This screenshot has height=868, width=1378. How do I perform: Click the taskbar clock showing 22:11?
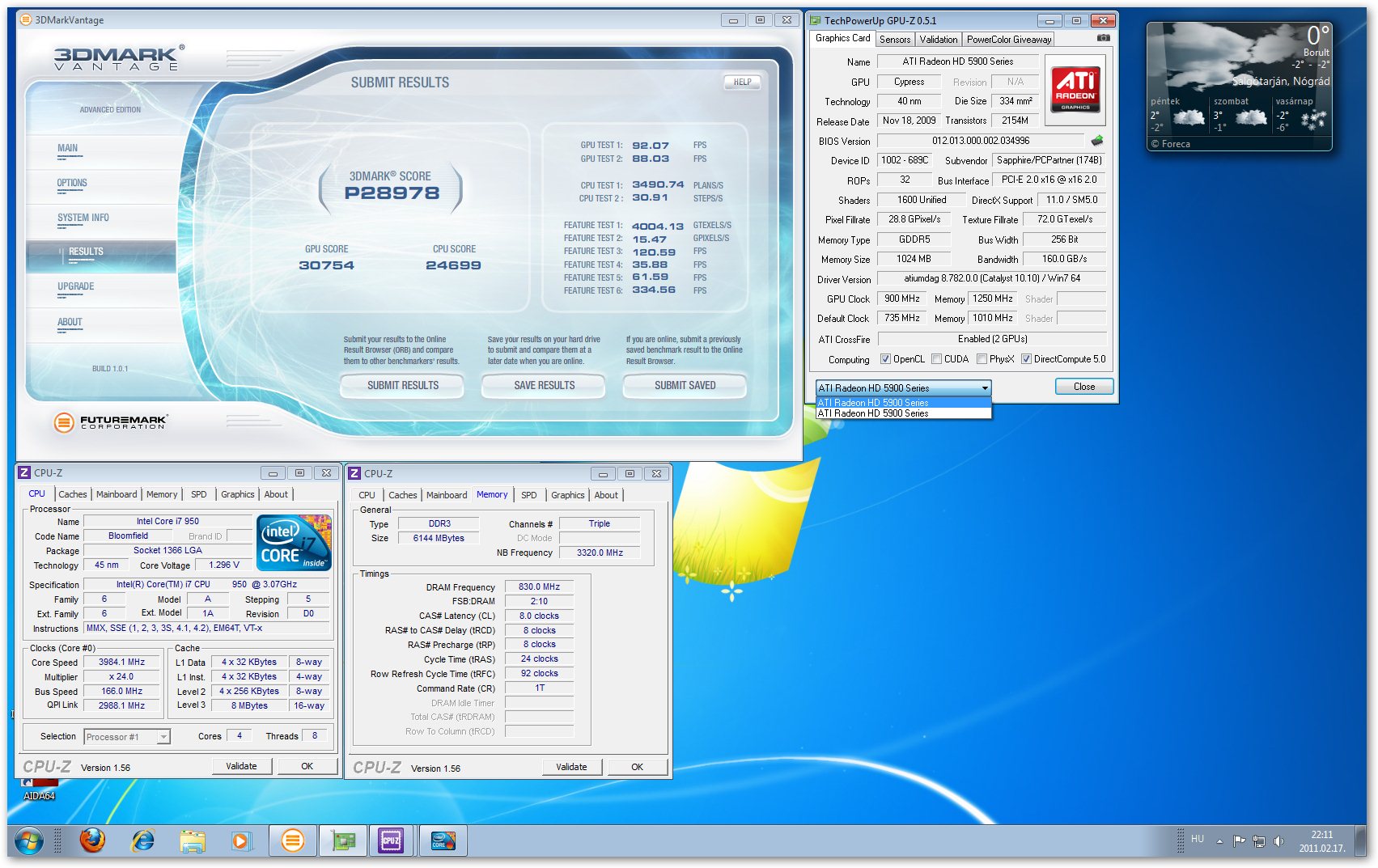[1322, 841]
